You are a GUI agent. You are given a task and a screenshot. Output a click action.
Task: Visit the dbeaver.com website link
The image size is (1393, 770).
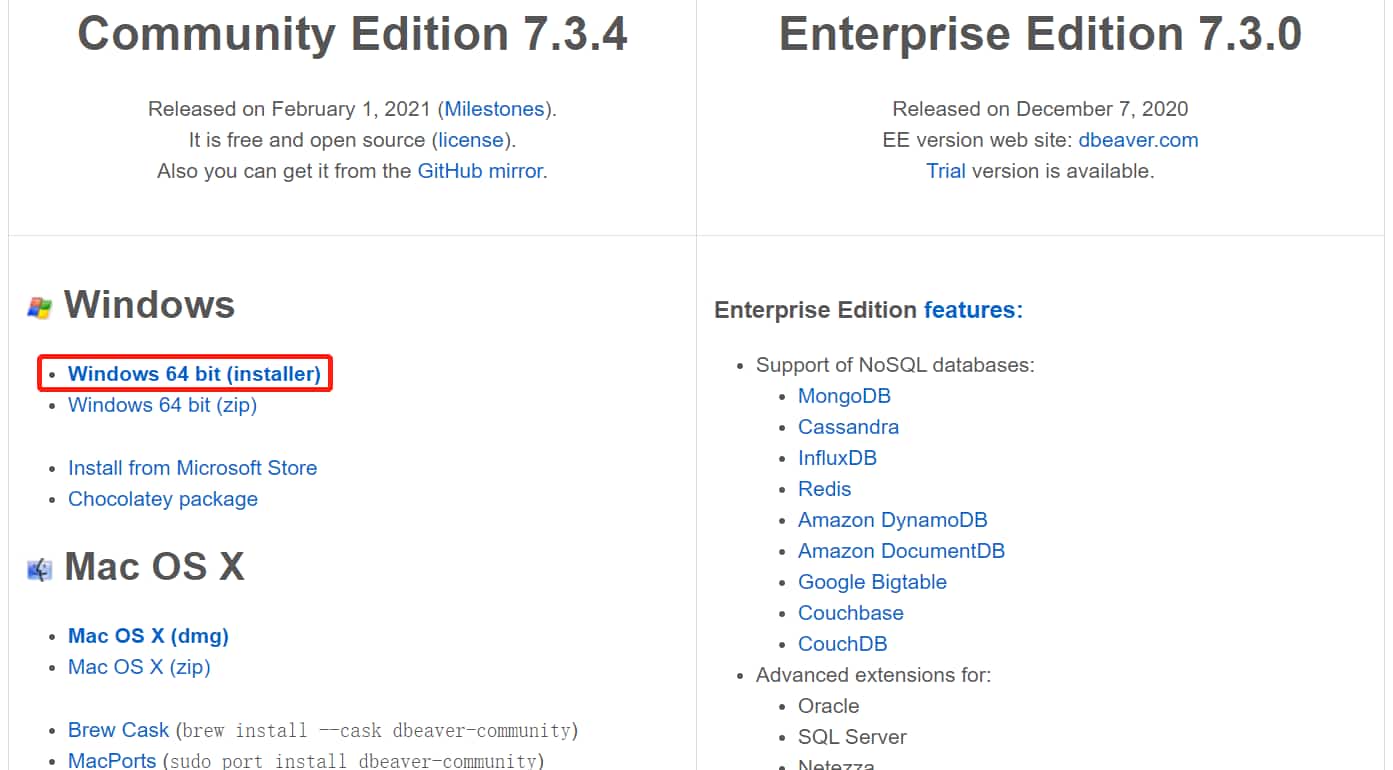(1138, 140)
